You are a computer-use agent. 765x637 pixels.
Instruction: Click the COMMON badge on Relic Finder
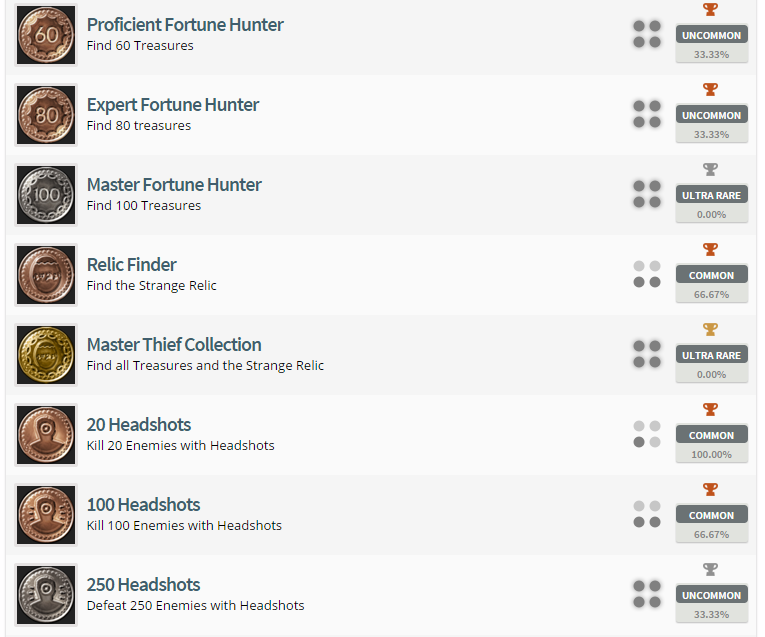711,275
